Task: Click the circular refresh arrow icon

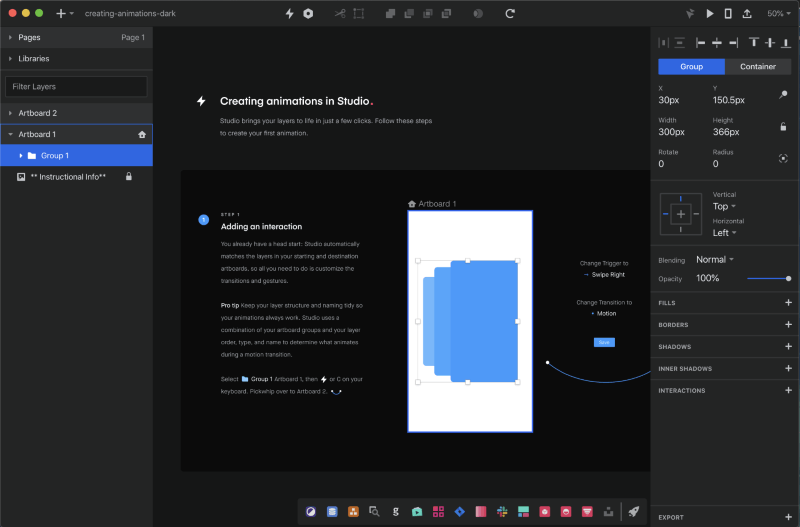Action: (x=510, y=14)
